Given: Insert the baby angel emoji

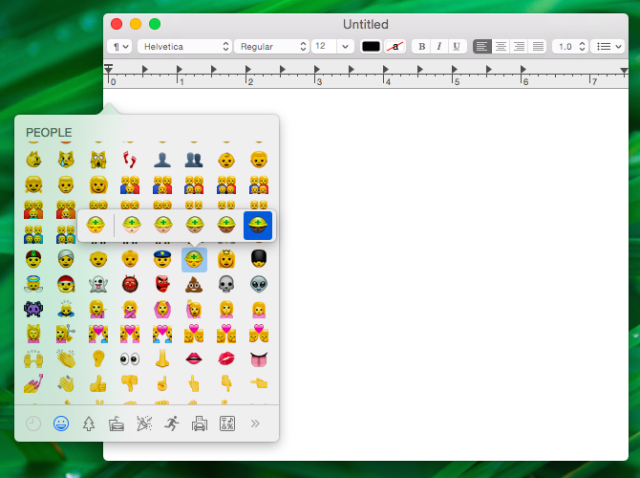Looking at the screenshot, I should 33,284.
